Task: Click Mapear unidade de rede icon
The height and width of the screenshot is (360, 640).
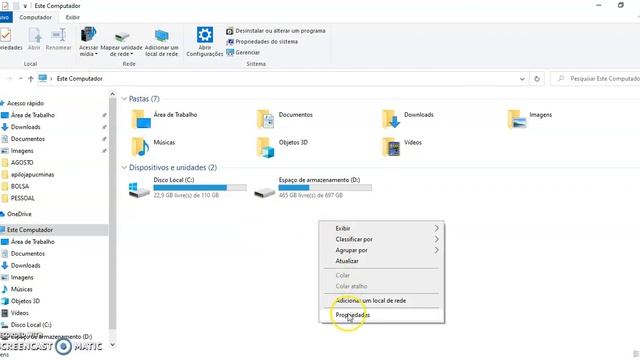Action: pyautogui.click(x=122, y=37)
